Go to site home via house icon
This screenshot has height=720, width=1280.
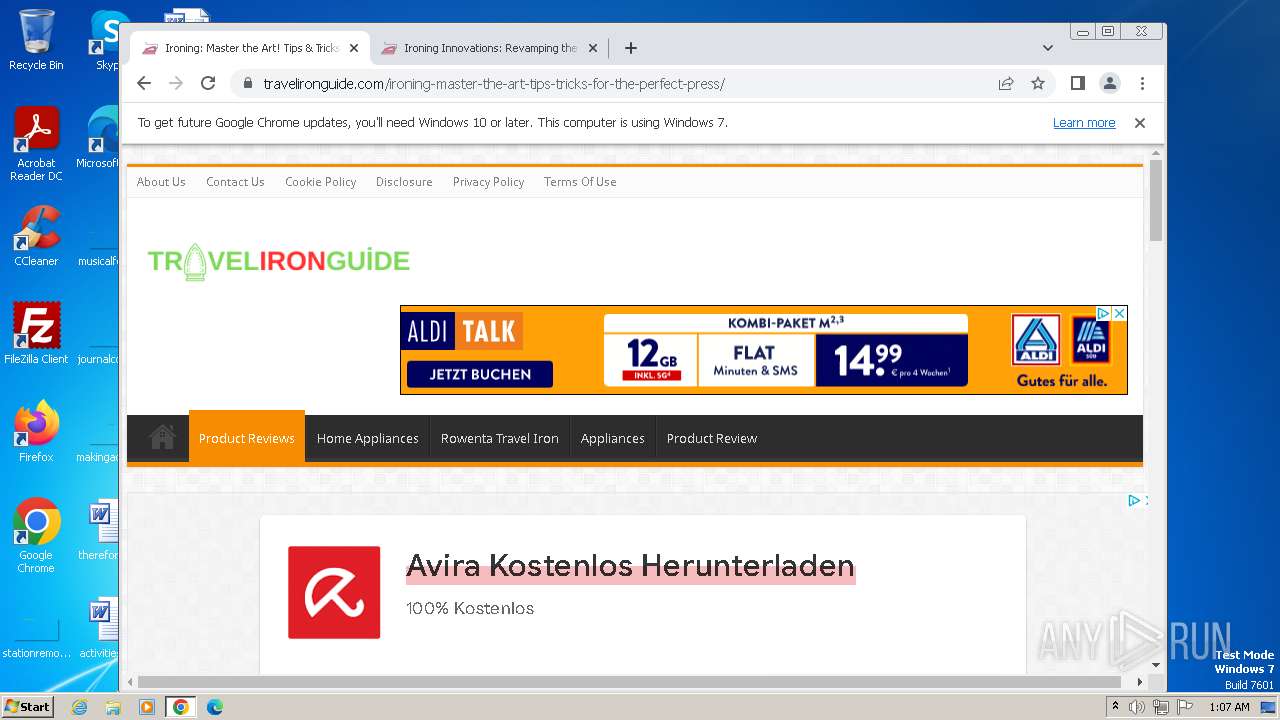(x=162, y=438)
